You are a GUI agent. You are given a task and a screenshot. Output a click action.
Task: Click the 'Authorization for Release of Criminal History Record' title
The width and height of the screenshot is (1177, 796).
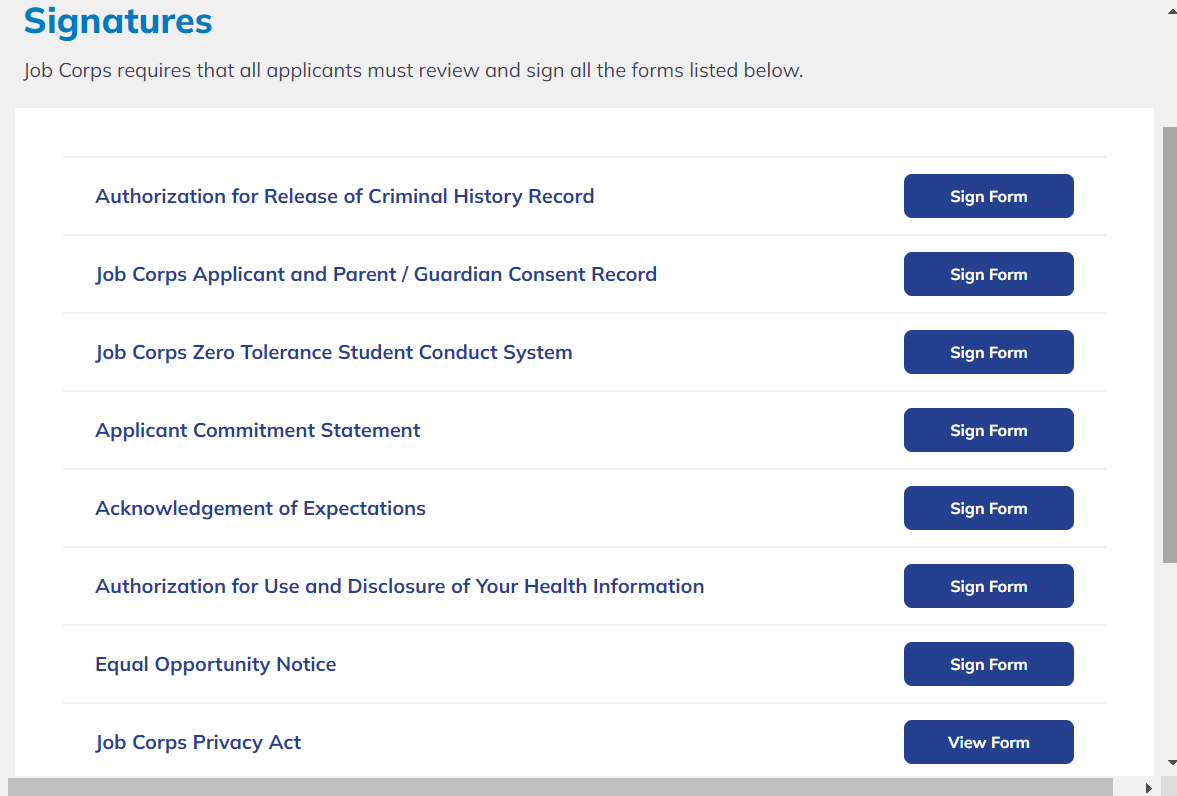[344, 196]
